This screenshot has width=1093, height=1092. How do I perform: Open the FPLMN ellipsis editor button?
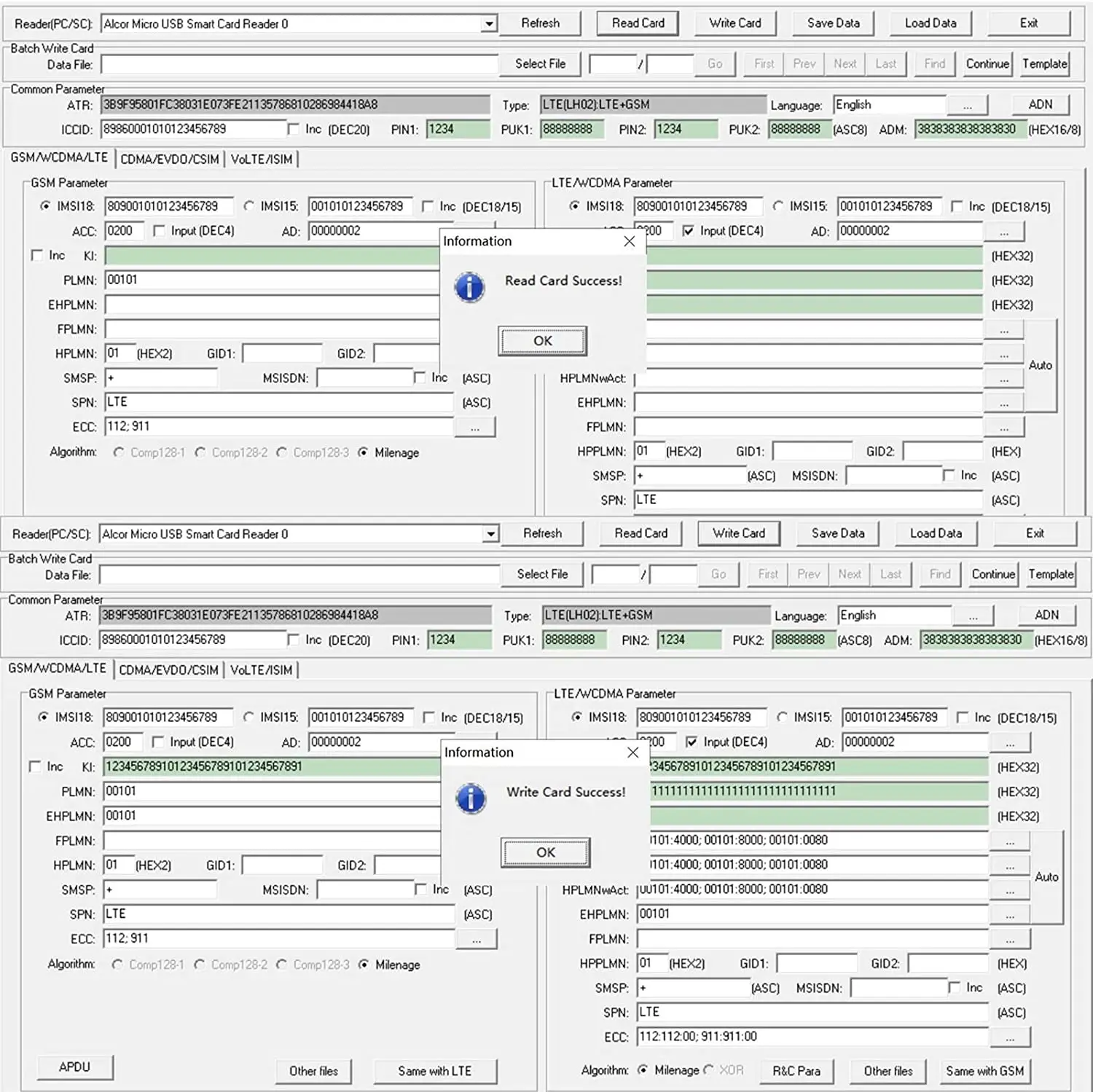tap(1005, 427)
